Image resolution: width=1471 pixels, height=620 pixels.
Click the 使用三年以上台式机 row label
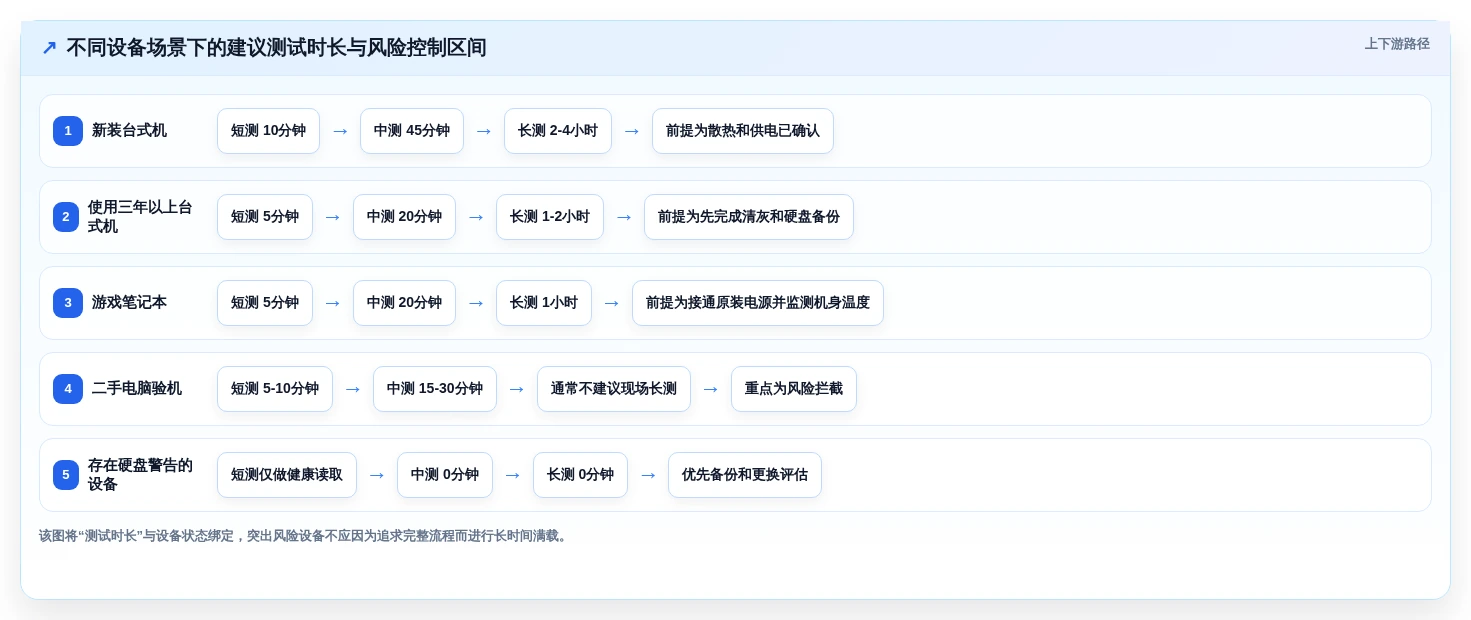pyautogui.click(x=140, y=217)
